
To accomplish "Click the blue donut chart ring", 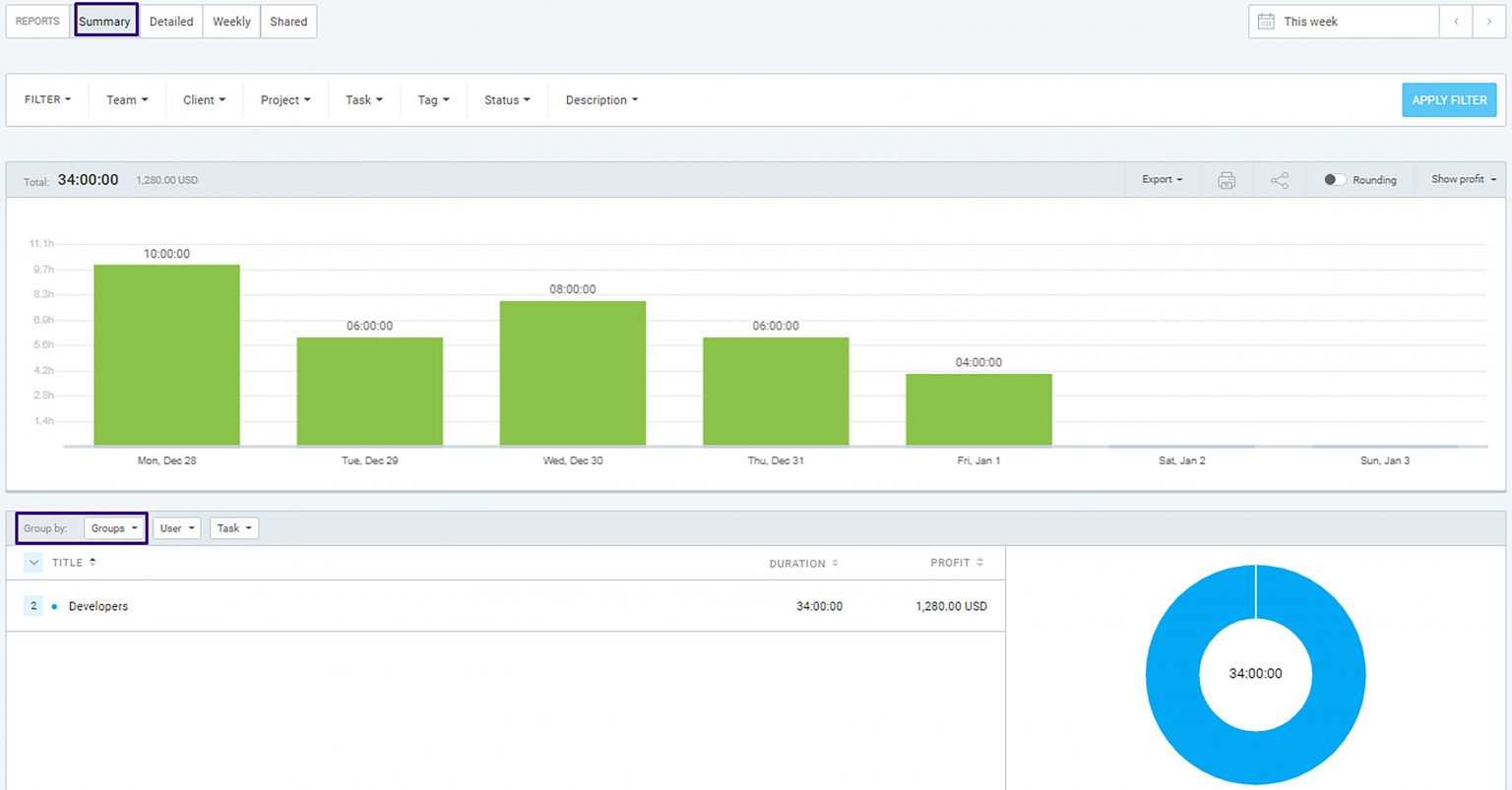I will tap(1171, 675).
